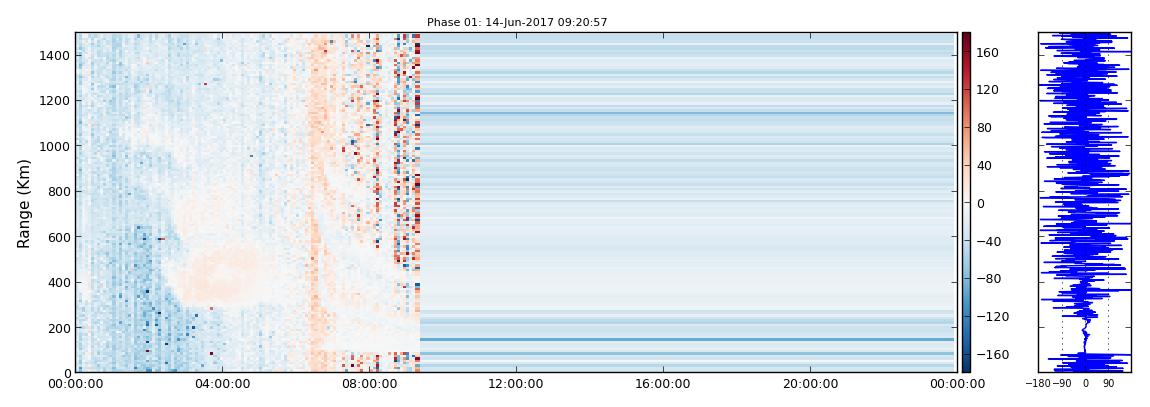Click the 1200 range tick label
Image resolution: width=1150 pixels, height=407 pixels.
[x=55, y=101]
